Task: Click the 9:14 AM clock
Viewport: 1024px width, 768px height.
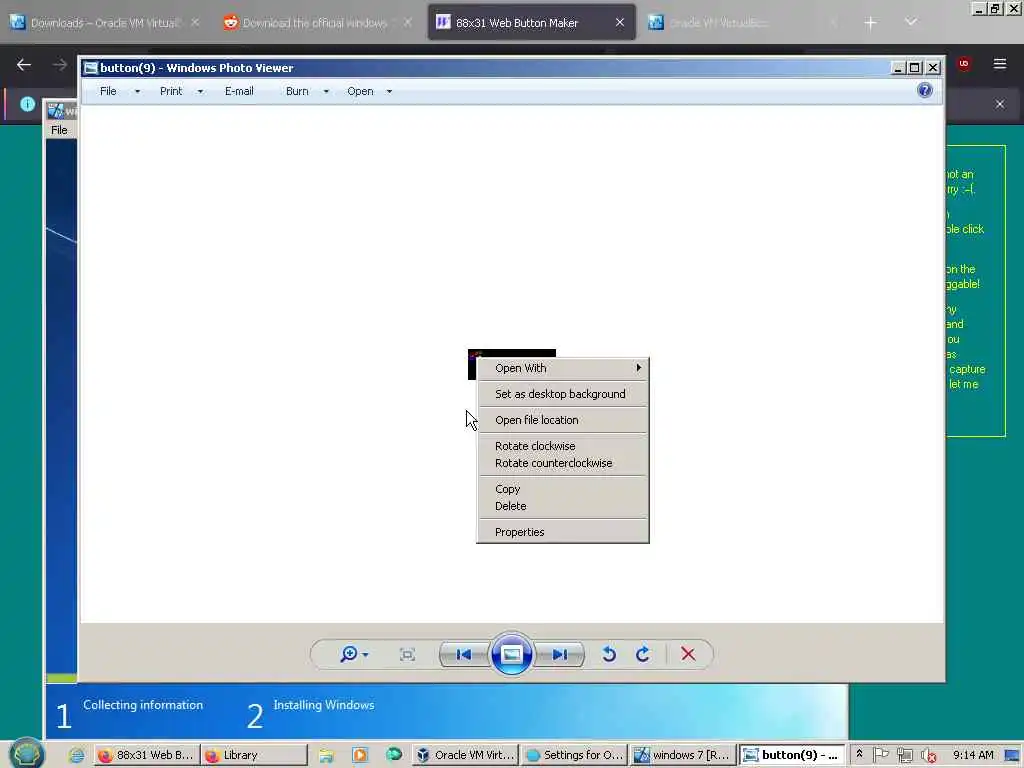Action: click(973, 755)
